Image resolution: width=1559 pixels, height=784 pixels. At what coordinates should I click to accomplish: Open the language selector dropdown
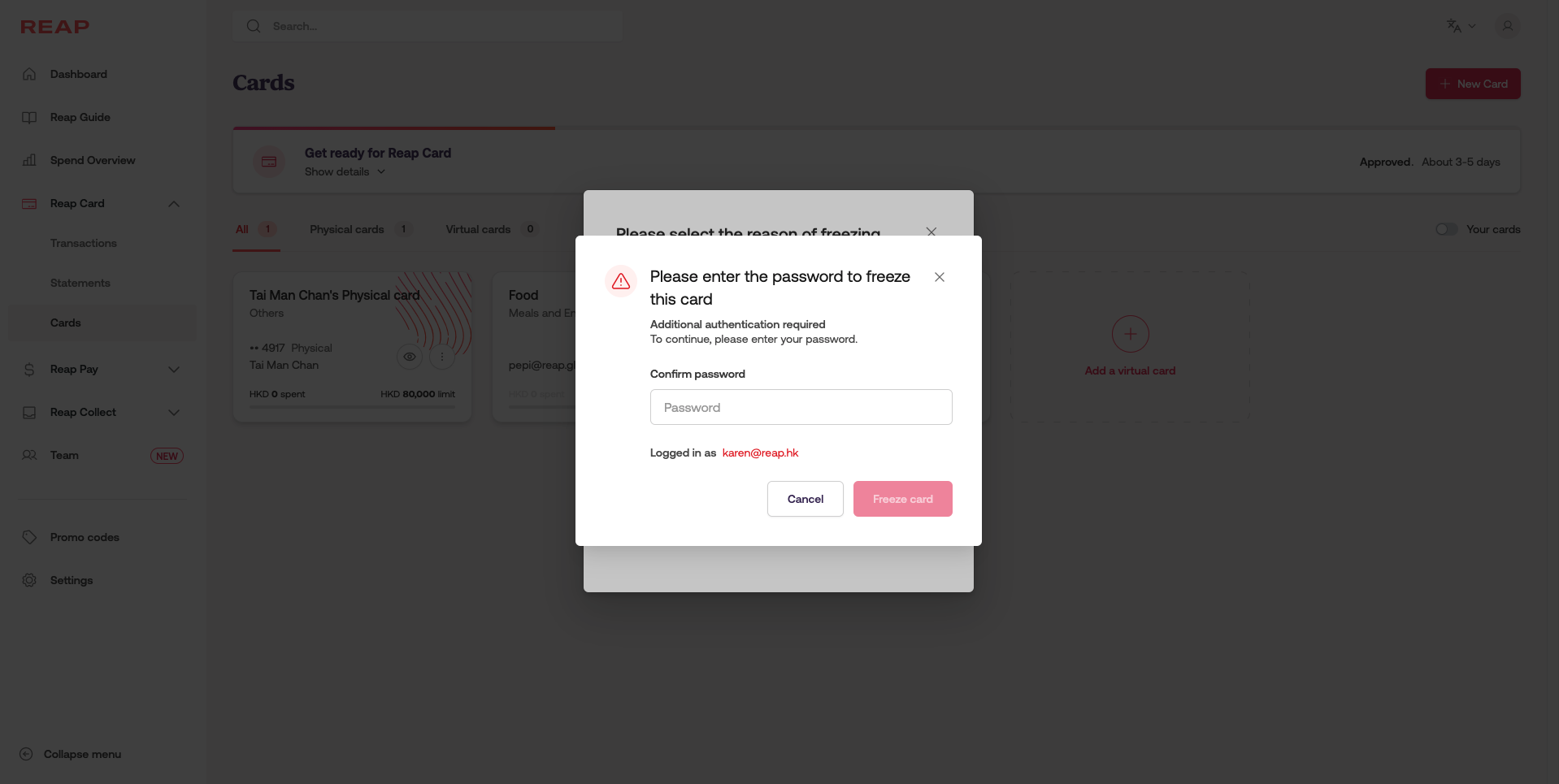[x=1461, y=26]
